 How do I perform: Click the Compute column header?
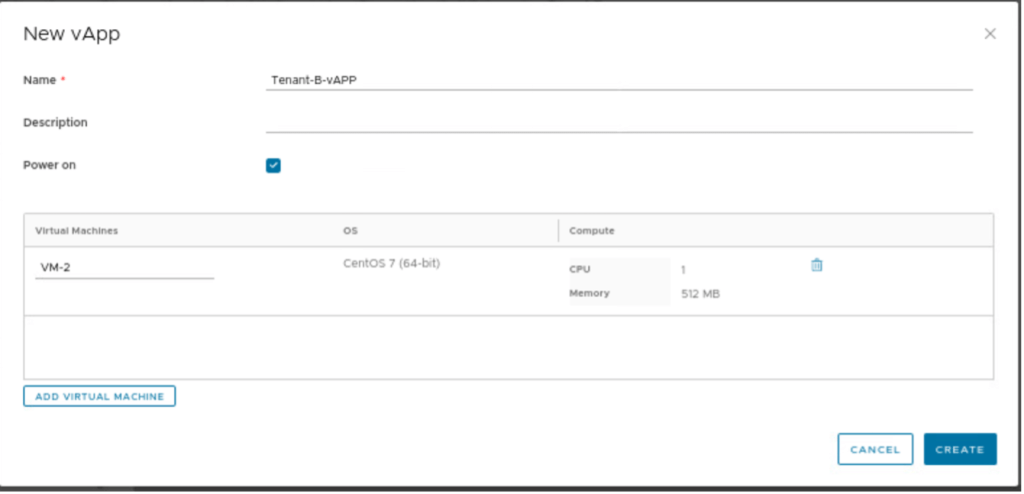(592, 231)
